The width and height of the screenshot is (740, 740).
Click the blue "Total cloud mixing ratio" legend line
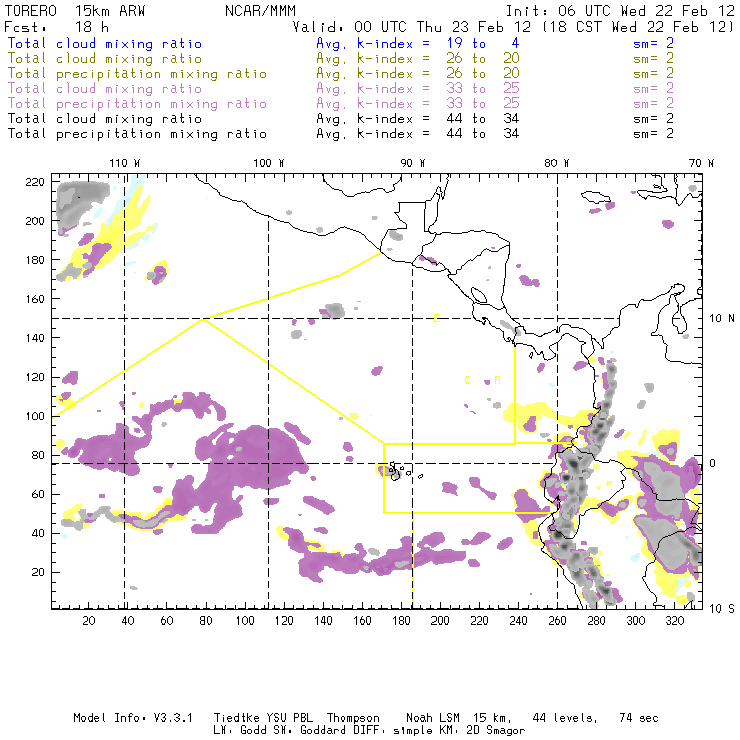pos(105,44)
